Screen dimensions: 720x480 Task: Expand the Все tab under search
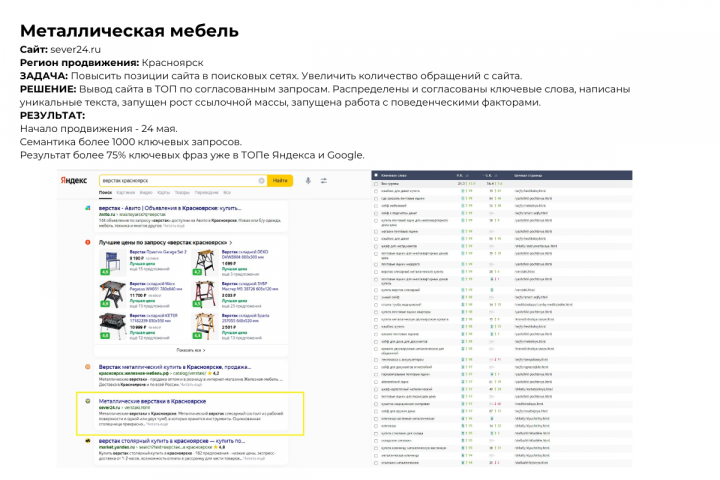tap(227, 192)
